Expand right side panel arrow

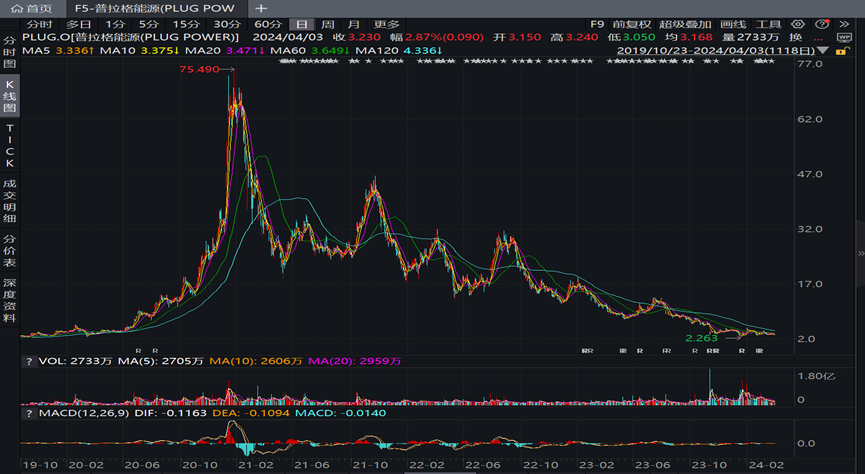click(861, 253)
